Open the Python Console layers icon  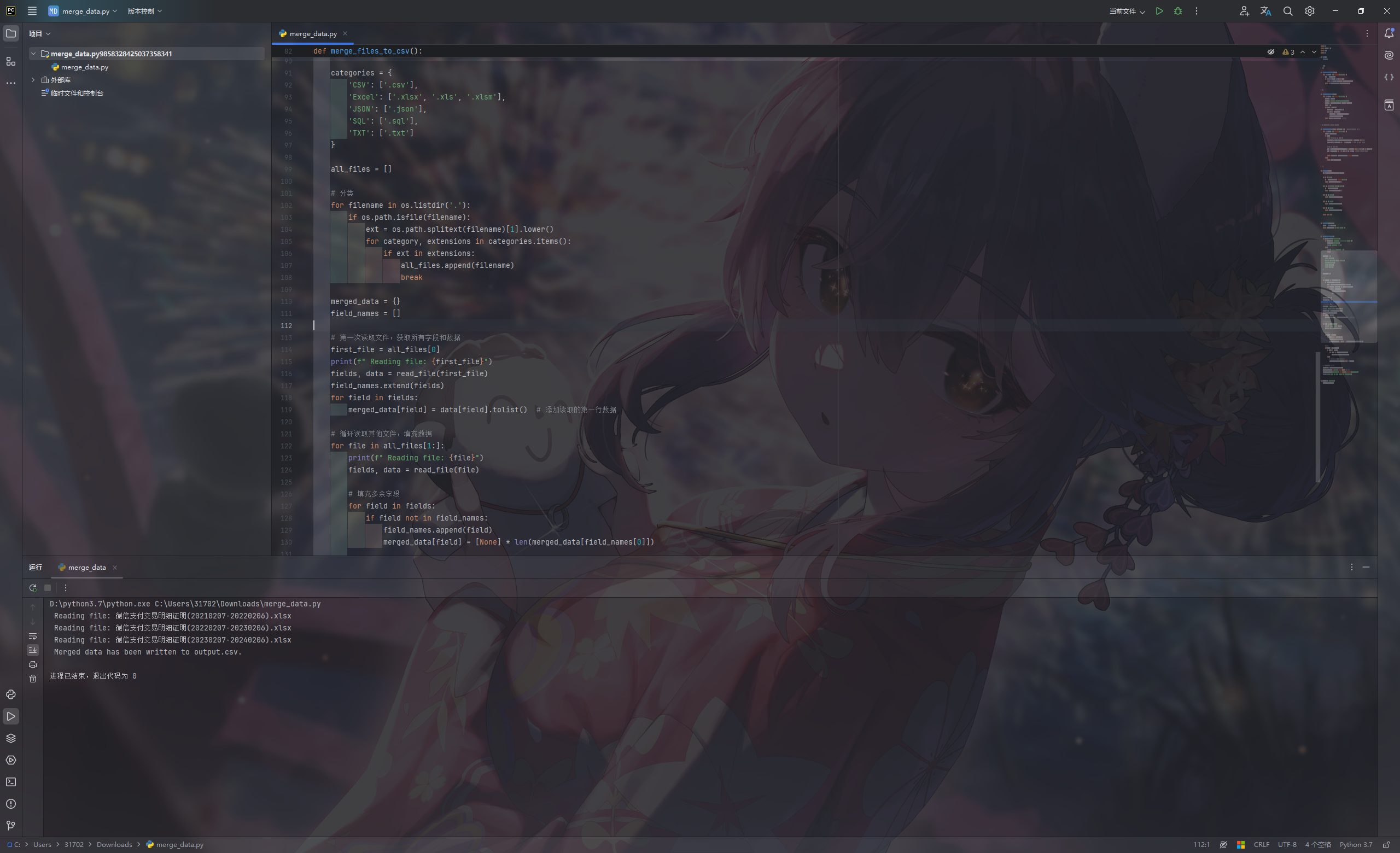pos(11,738)
